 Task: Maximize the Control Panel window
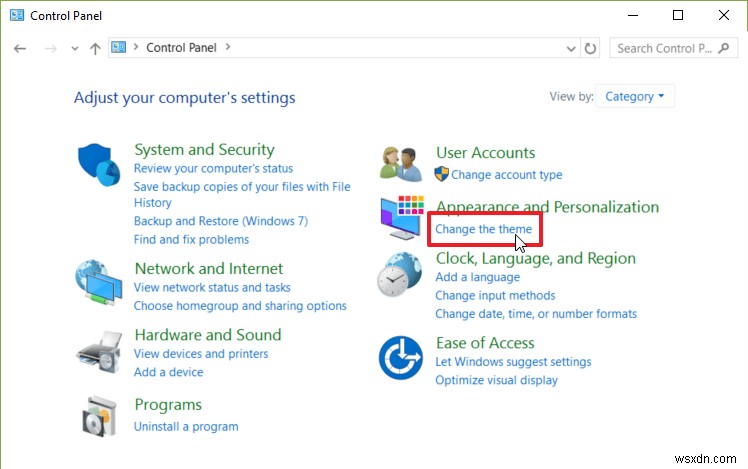[x=678, y=15]
